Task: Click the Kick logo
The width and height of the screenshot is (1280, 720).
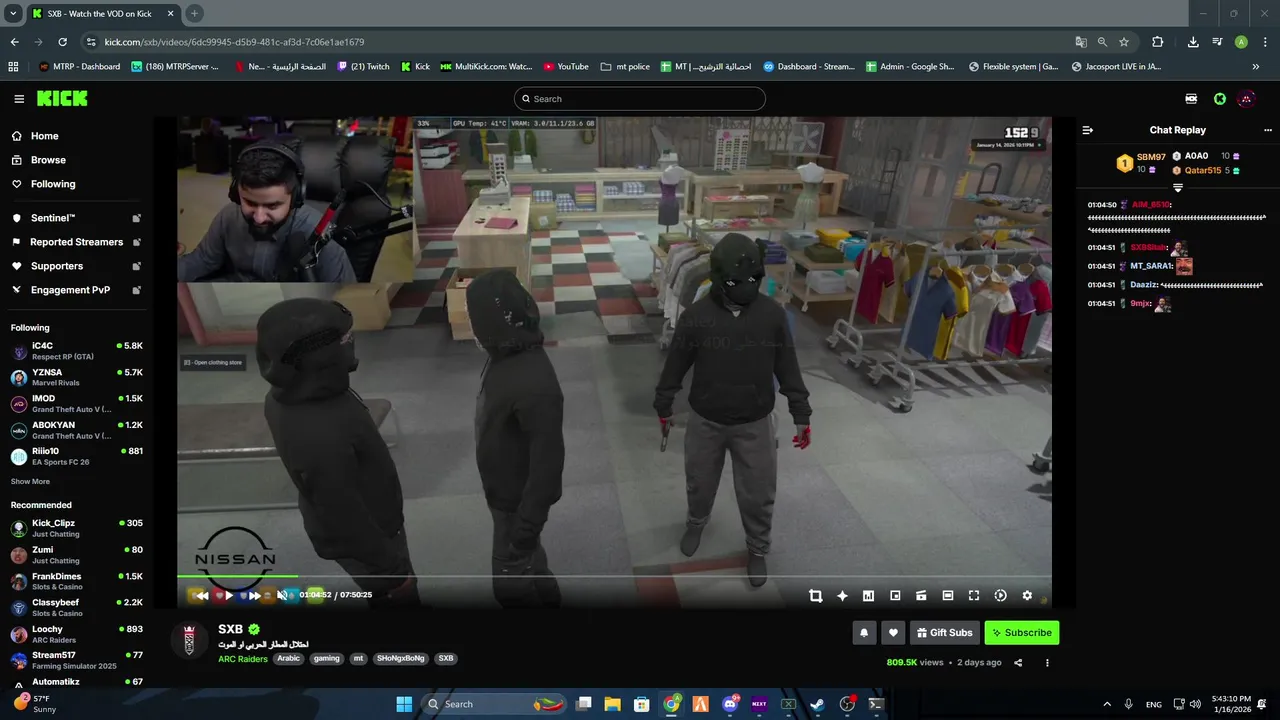Action: 62,98
